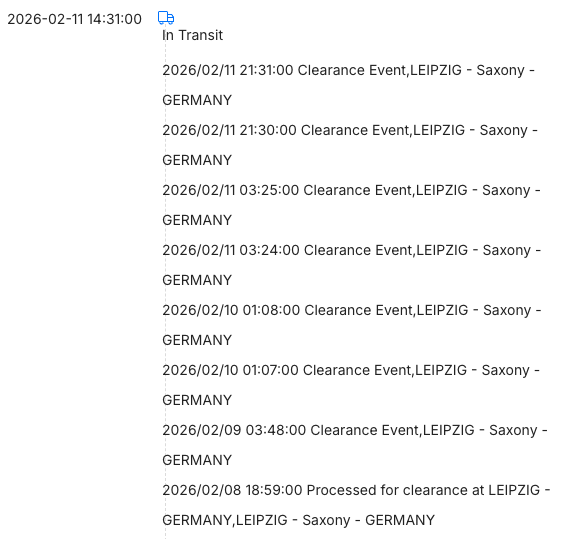Select the 2026/02/11 21:30:00 Clearance Event line

tap(350, 145)
